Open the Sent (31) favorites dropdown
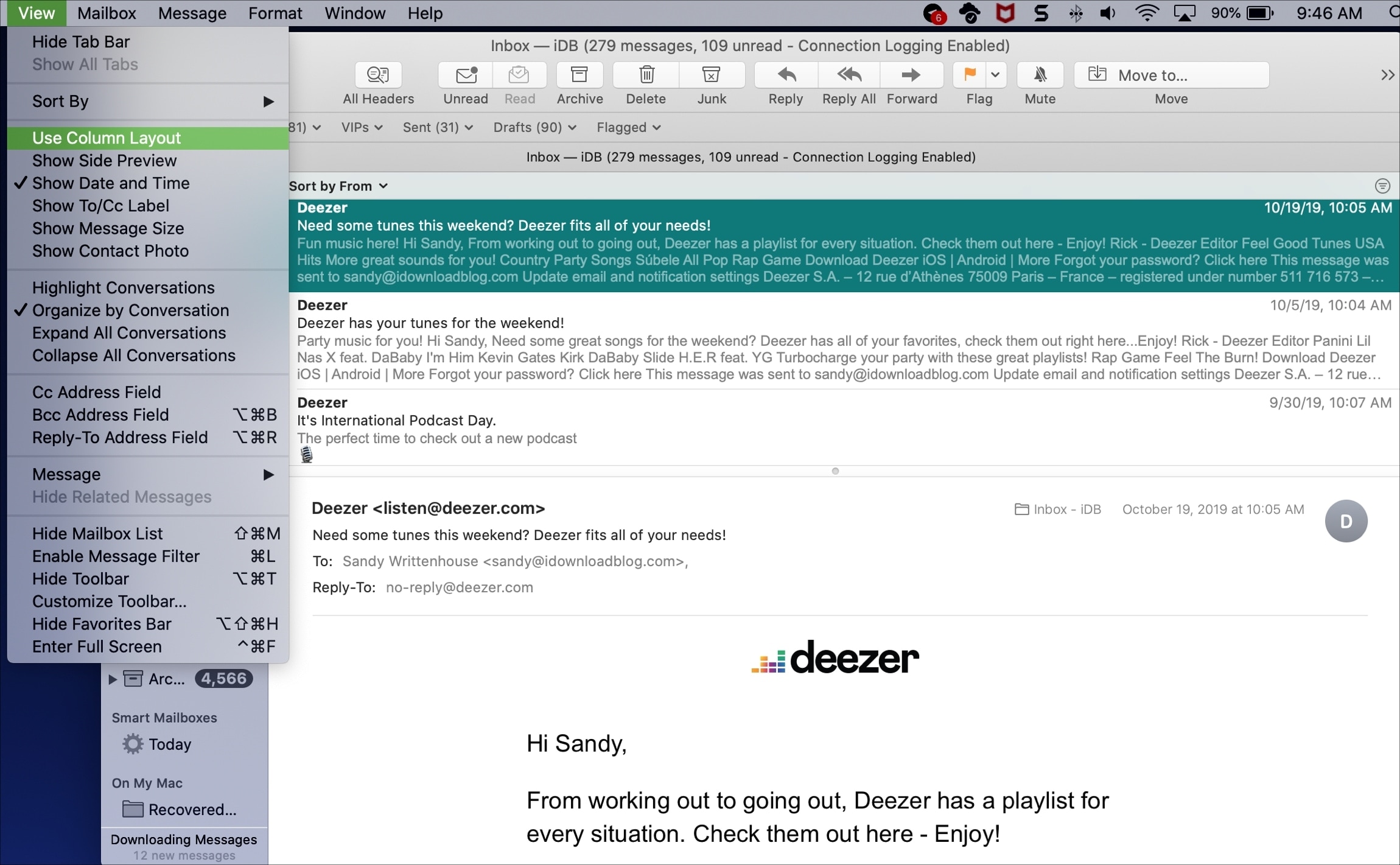The height and width of the screenshot is (865, 1400). [438, 127]
